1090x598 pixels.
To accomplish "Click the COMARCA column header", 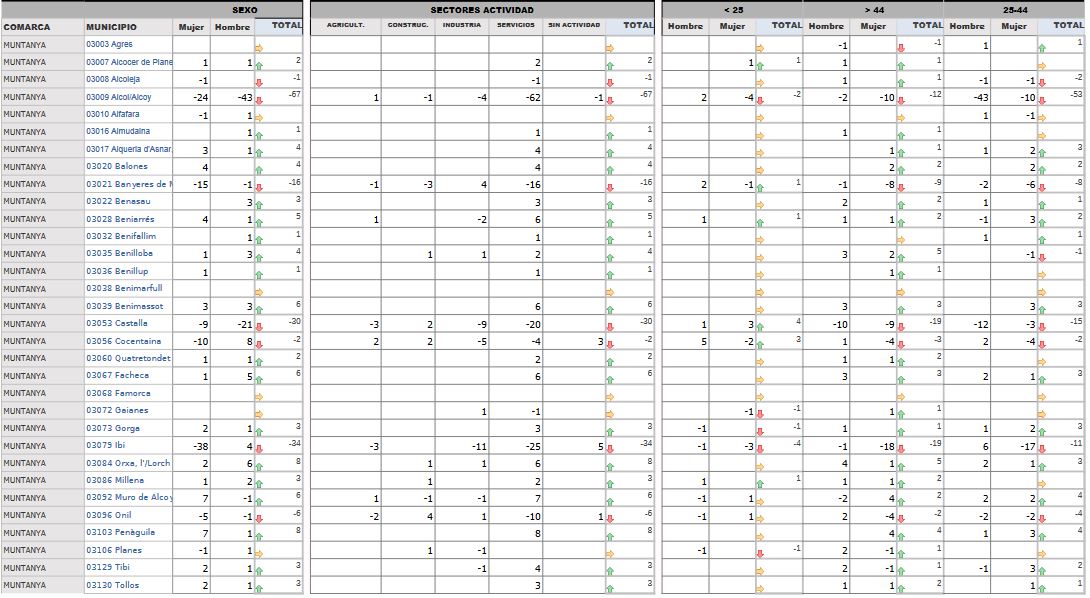I will point(27,26).
